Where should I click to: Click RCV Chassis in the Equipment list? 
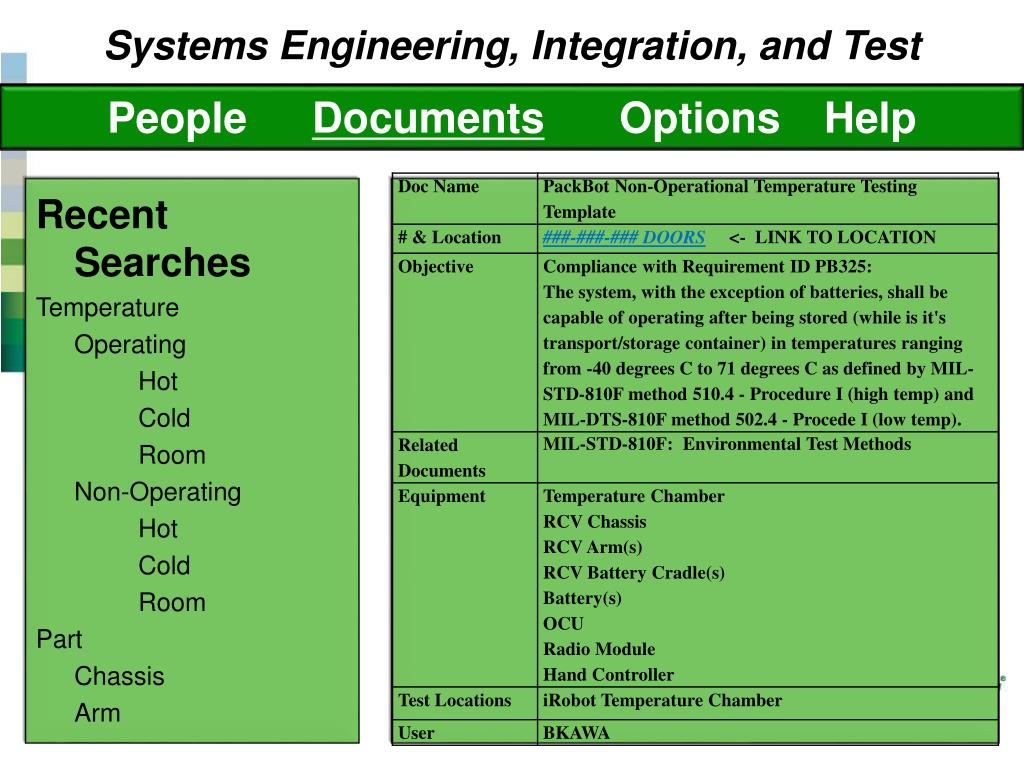594,522
